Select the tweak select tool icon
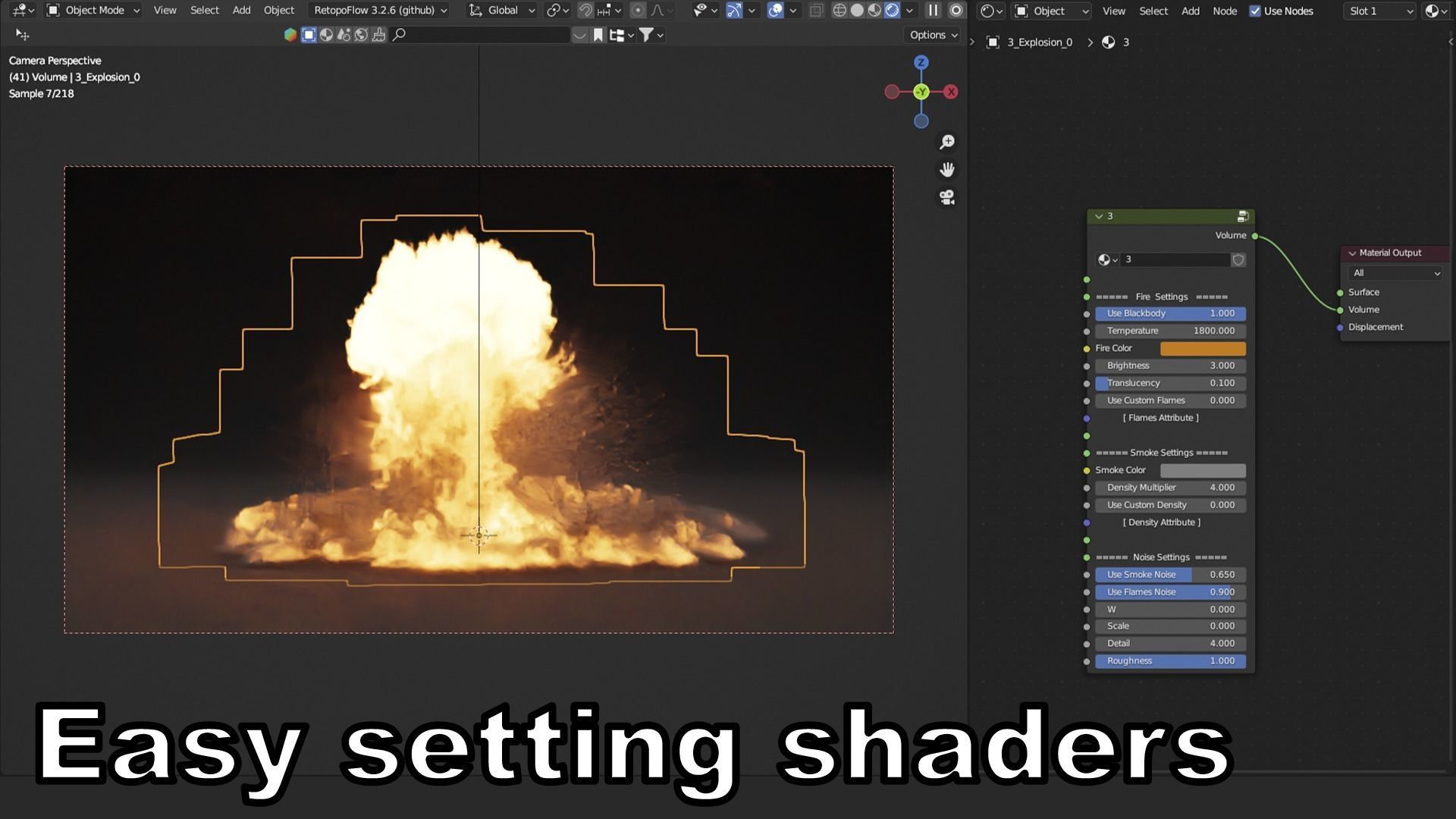The width and height of the screenshot is (1456, 819). point(22,35)
